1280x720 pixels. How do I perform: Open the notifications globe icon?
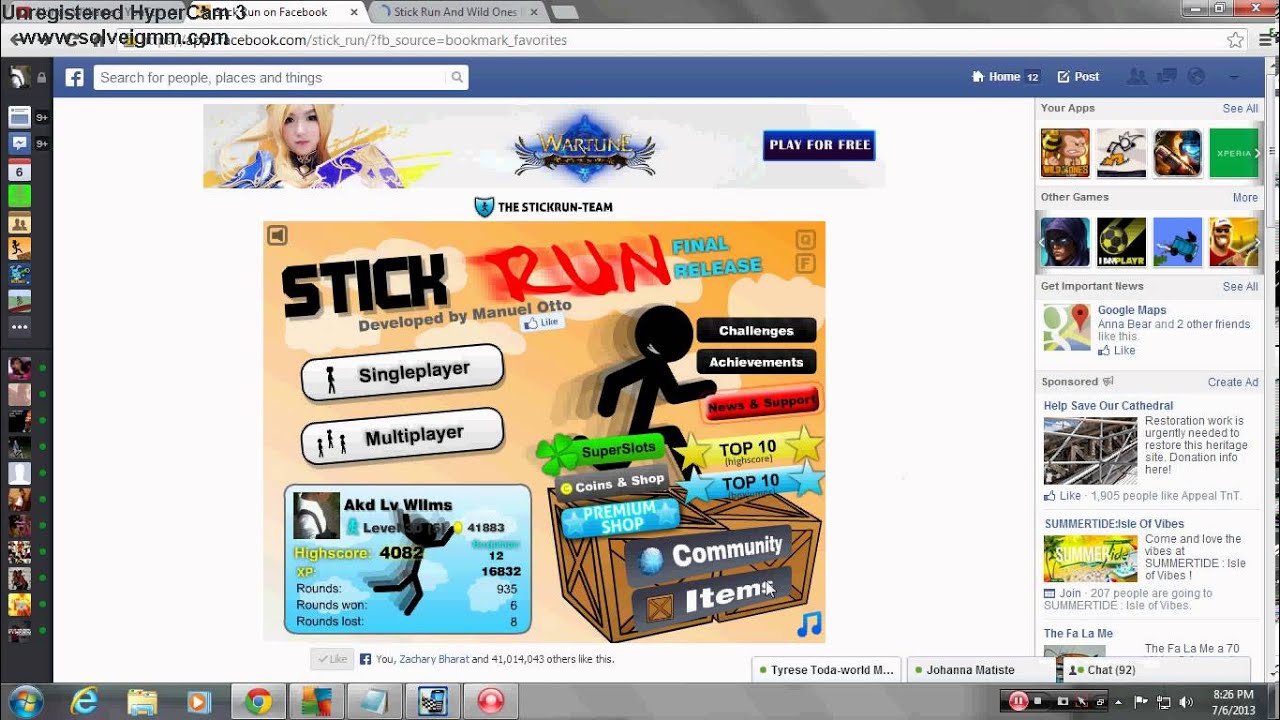coord(1196,77)
